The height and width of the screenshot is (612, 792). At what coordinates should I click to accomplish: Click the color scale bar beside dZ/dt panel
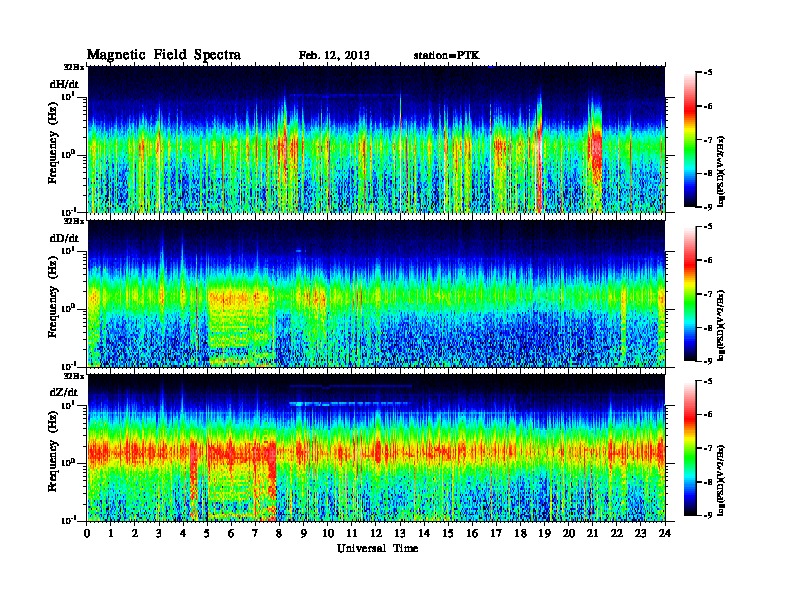[x=690, y=448]
